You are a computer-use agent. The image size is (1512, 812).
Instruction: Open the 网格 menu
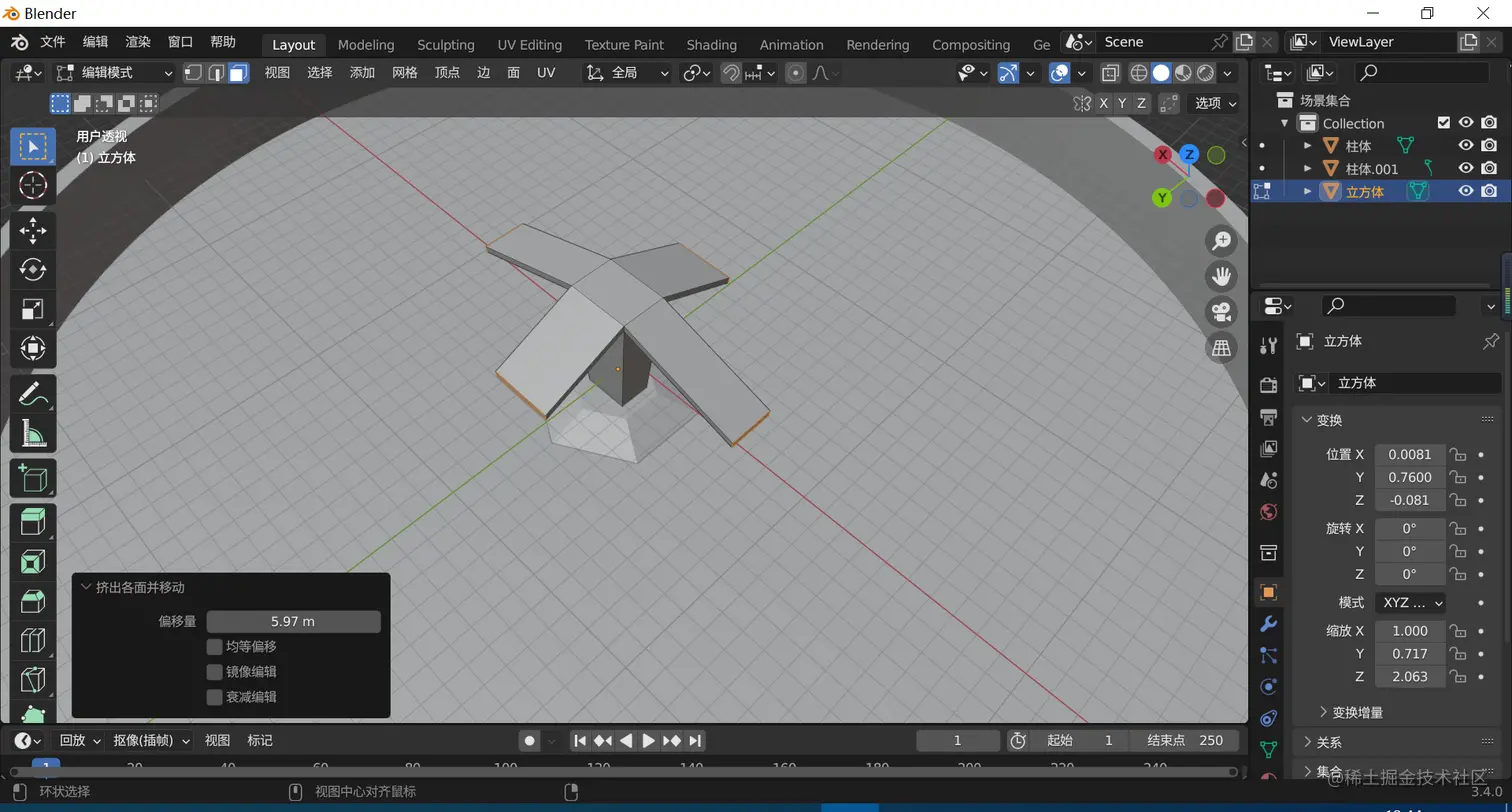pos(405,73)
